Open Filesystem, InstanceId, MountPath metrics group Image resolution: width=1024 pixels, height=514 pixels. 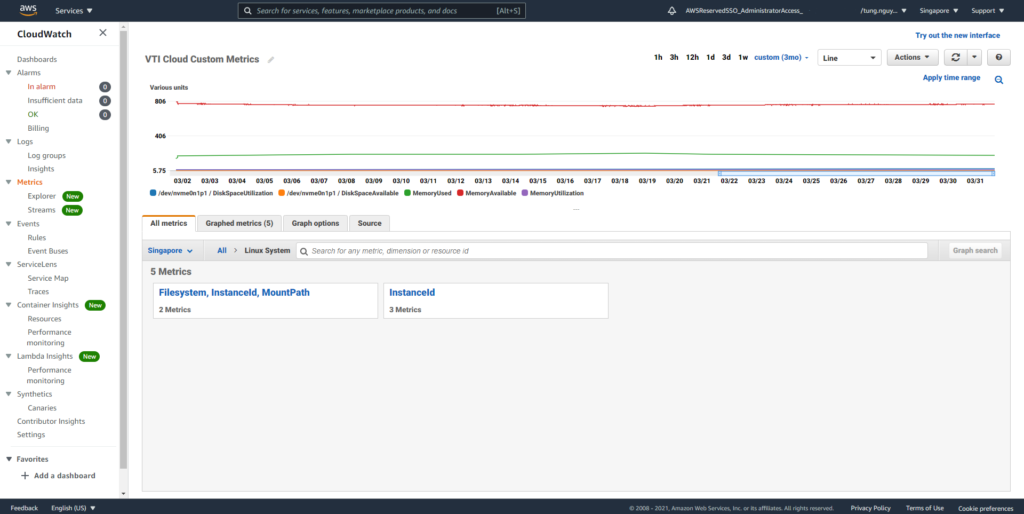tap(234, 293)
